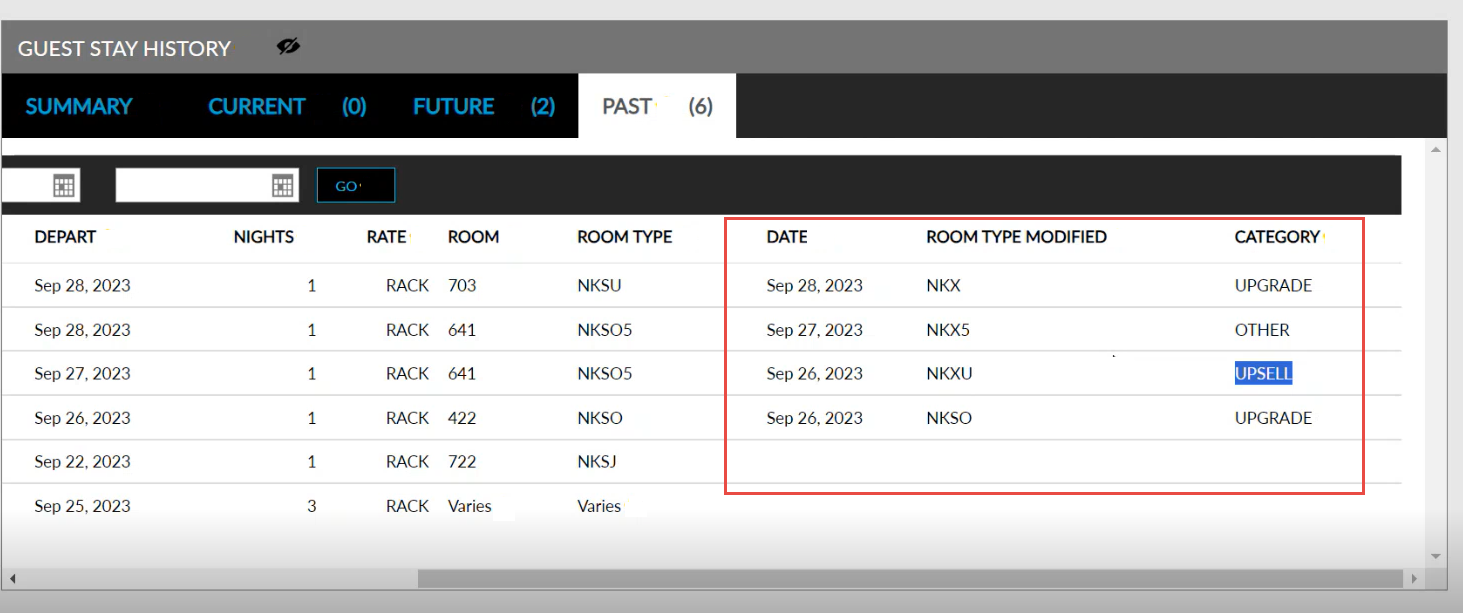The width and height of the screenshot is (1463, 613).
Task: Sort by the DEPART column header
Action: coord(65,237)
